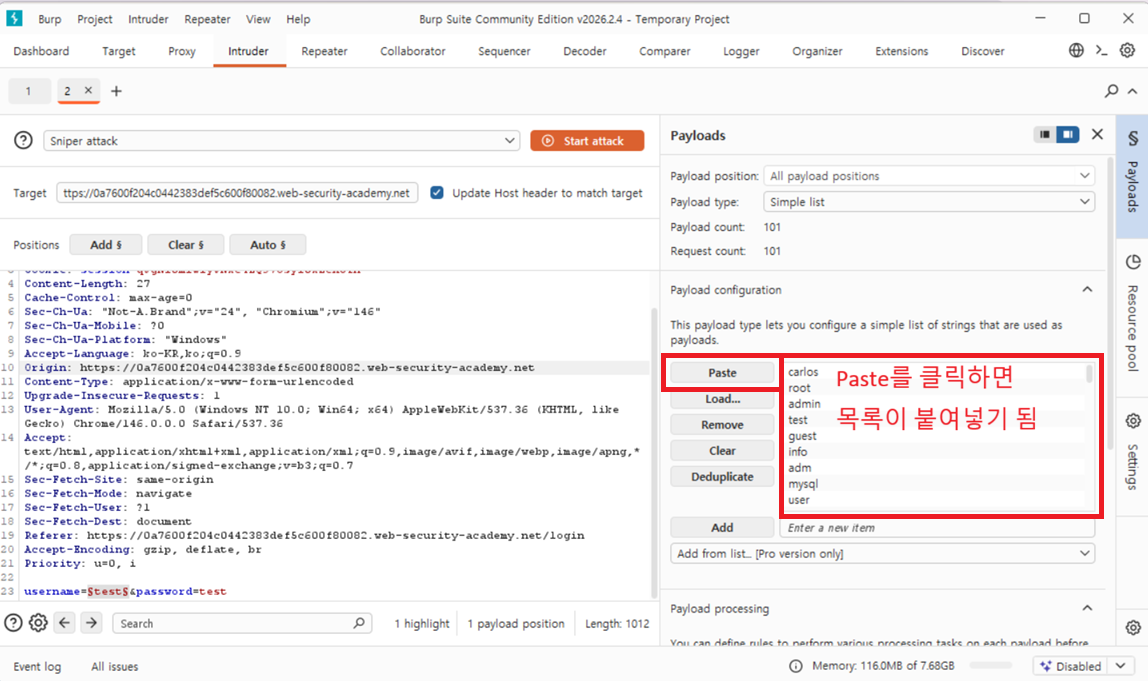This screenshot has width=1148, height=681.
Task: Open attack type help question icon
Action: pos(23,141)
